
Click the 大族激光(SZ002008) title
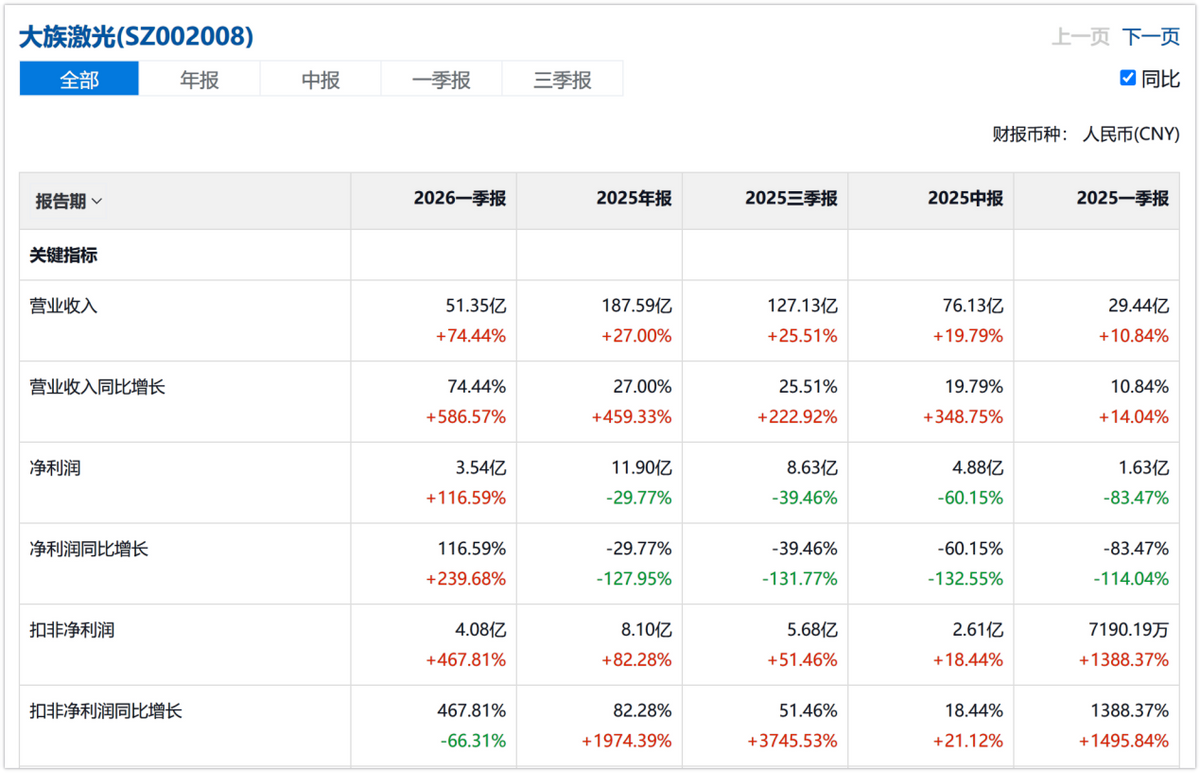click(136, 37)
